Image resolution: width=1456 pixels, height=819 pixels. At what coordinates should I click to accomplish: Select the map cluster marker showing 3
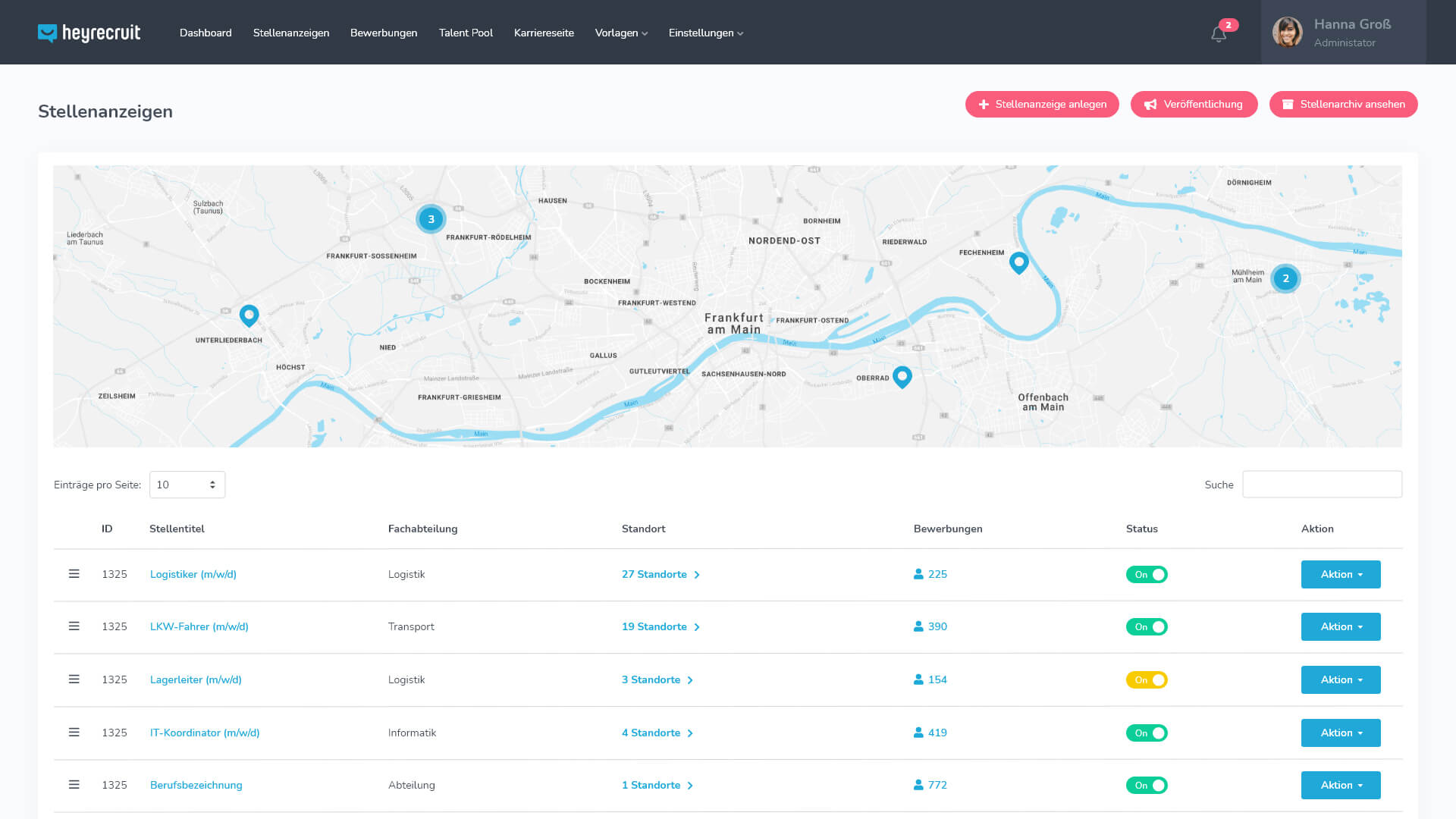coord(430,218)
